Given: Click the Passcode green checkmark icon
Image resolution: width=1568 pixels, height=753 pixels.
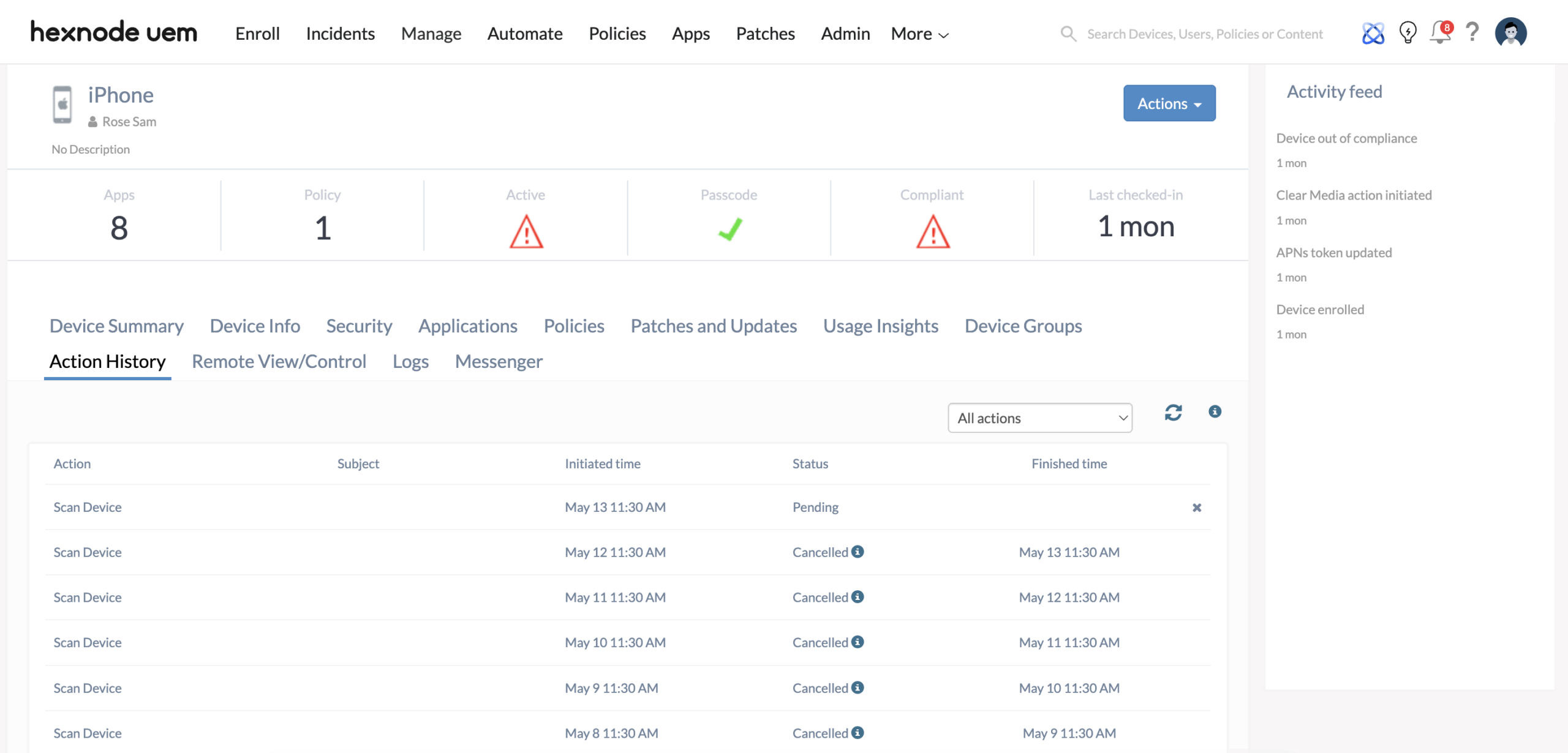Looking at the screenshot, I should tap(729, 229).
